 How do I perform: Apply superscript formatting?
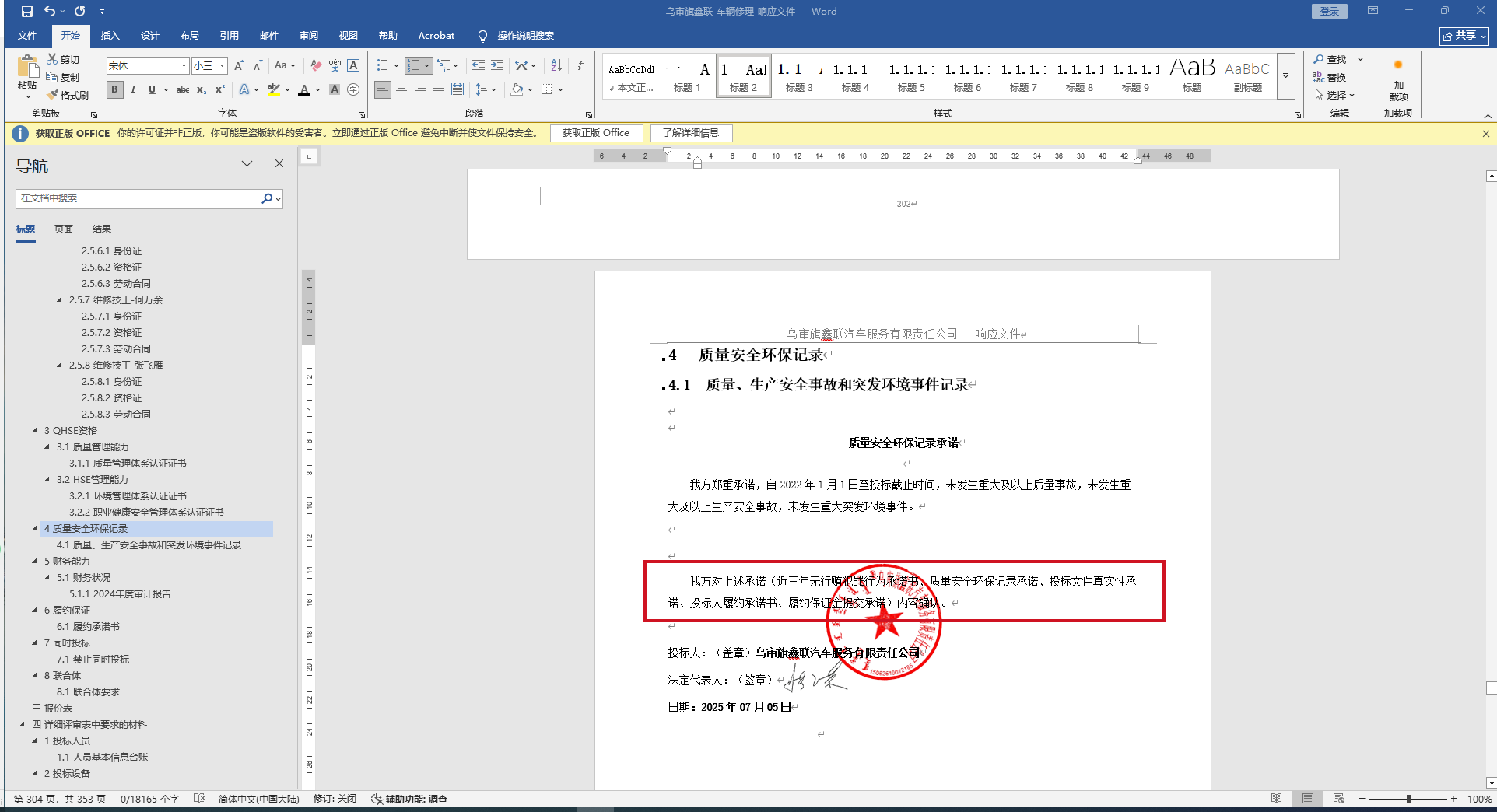coord(220,89)
